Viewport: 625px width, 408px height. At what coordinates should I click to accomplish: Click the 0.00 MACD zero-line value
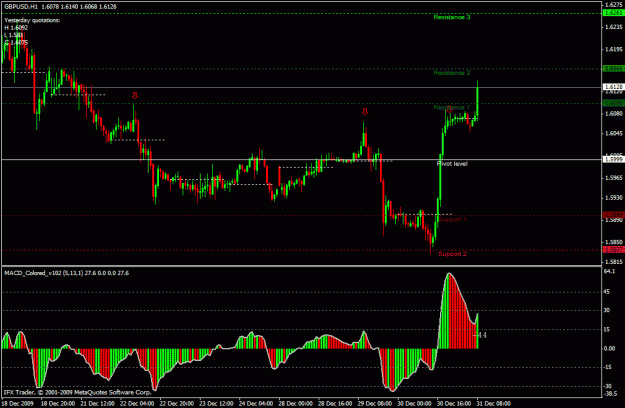coord(609,348)
